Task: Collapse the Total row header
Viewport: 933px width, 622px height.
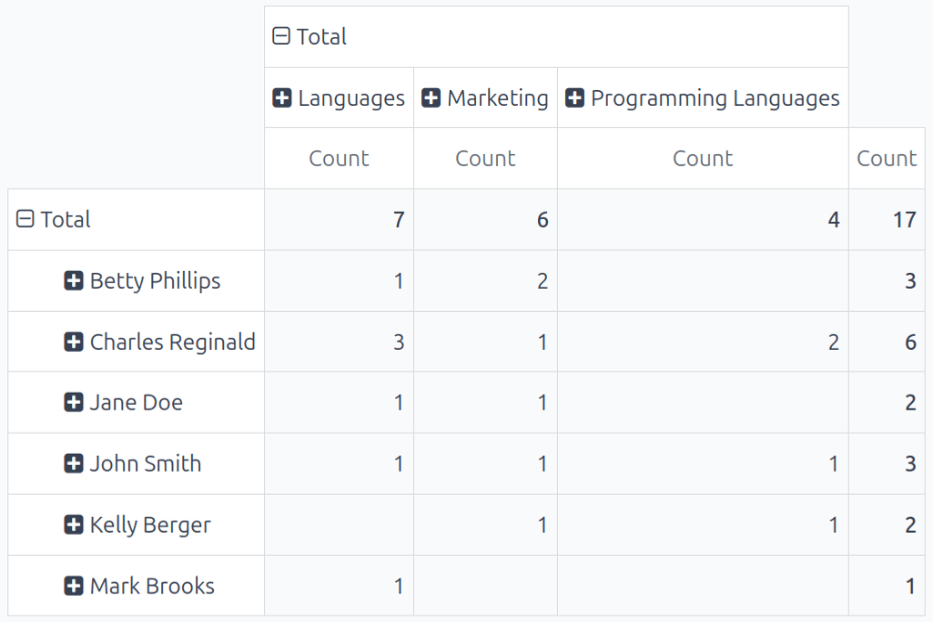Action: [25, 220]
